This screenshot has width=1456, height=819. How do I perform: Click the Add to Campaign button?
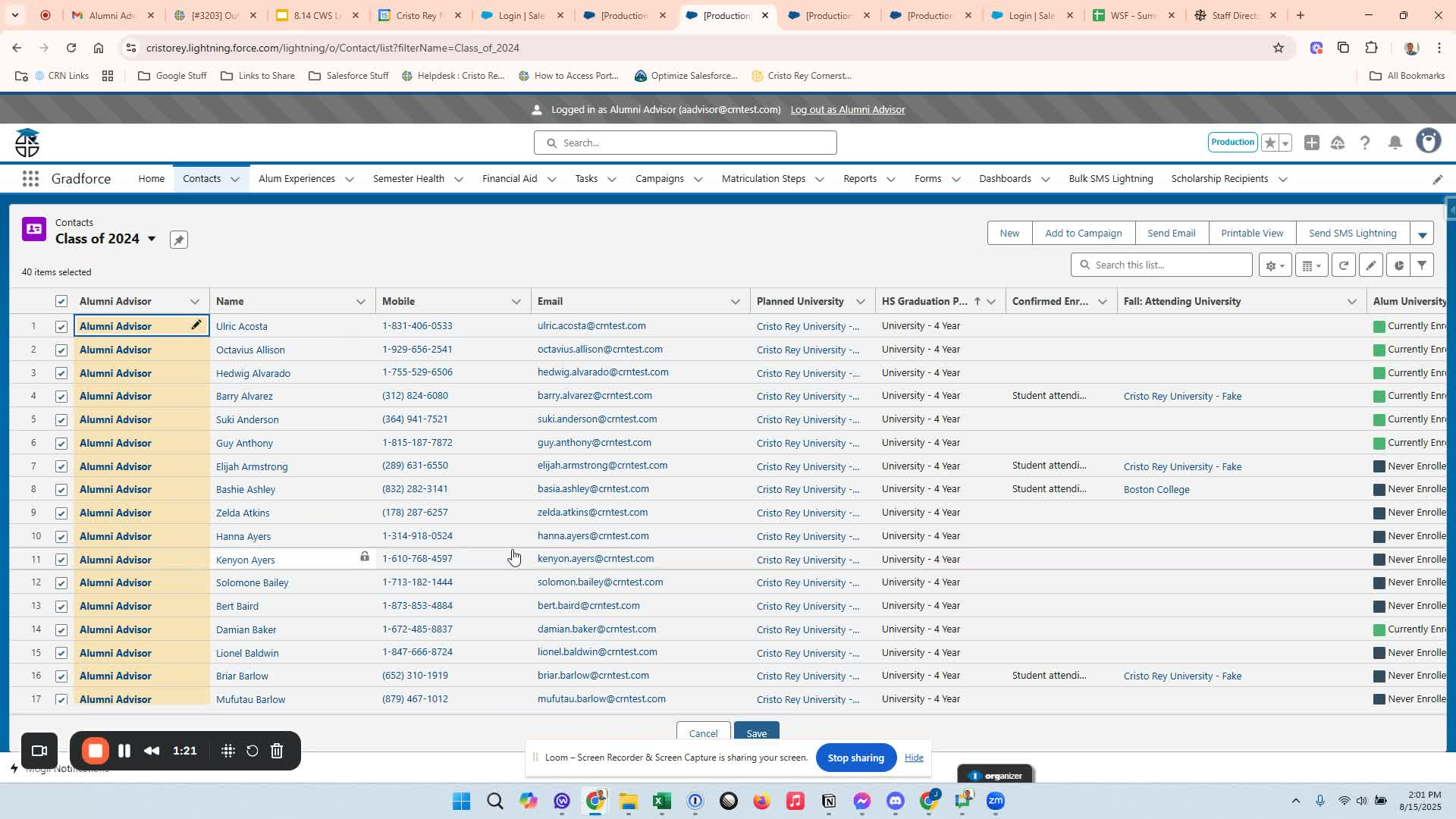pyautogui.click(x=1083, y=234)
